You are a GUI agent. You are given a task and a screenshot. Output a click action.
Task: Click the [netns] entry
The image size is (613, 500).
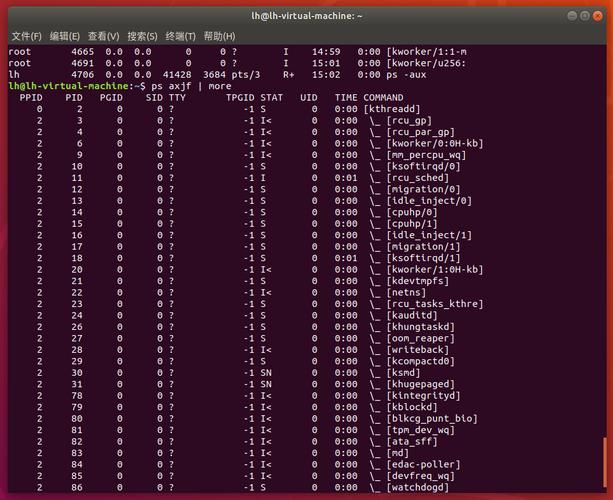click(406, 292)
